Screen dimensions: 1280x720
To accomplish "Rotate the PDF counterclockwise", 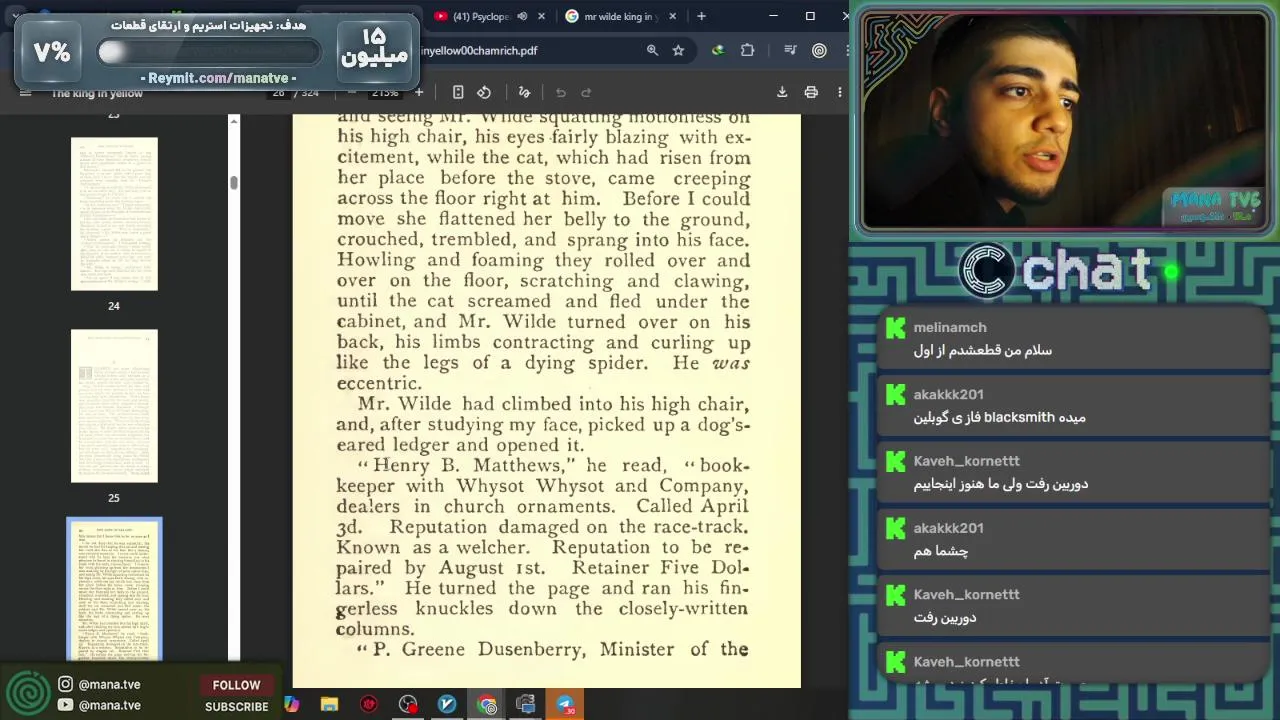I will pyautogui.click(x=484, y=92).
